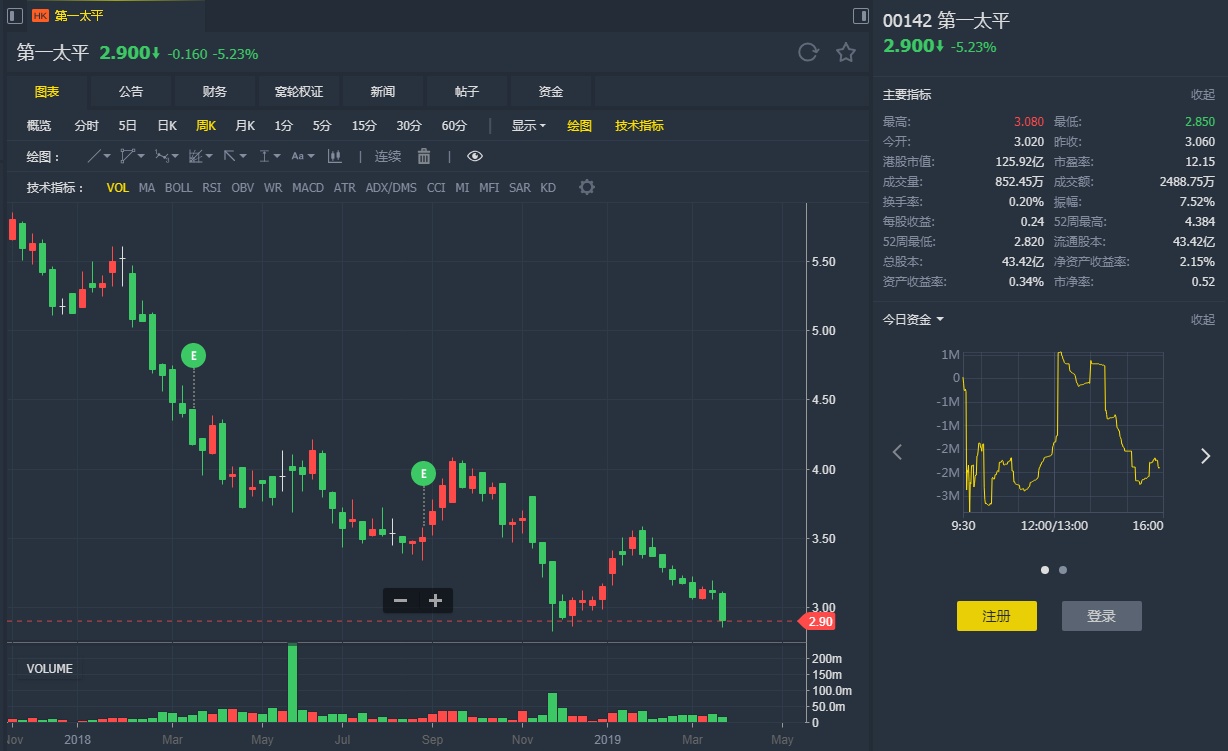
Task: Click the first E event marker near March
Action: [194, 355]
